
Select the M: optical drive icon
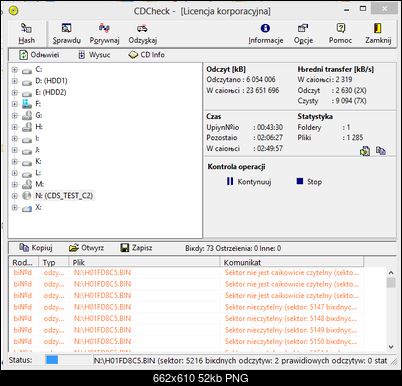click(x=27, y=184)
